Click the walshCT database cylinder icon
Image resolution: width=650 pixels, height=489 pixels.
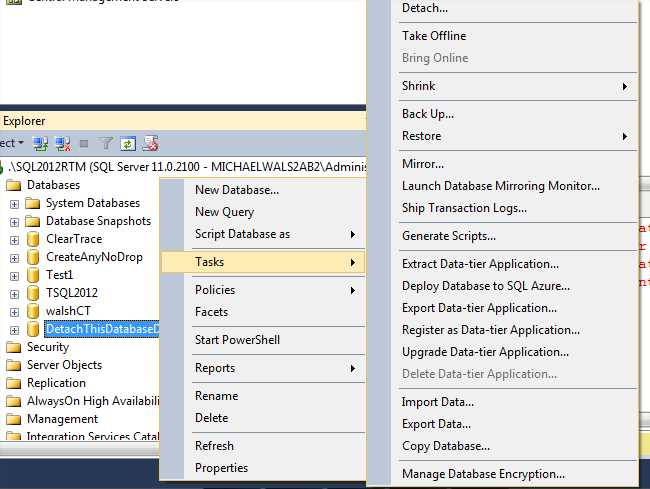coord(33,311)
